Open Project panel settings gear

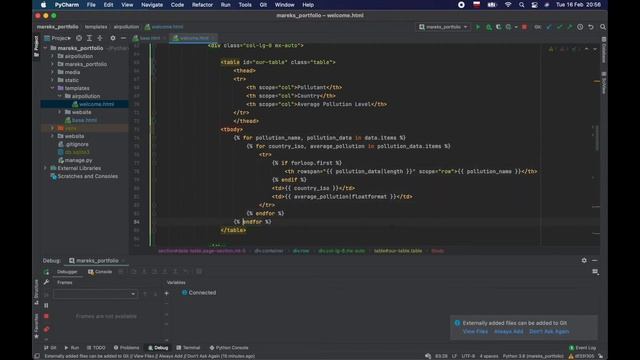pyautogui.click(x=113, y=38)
